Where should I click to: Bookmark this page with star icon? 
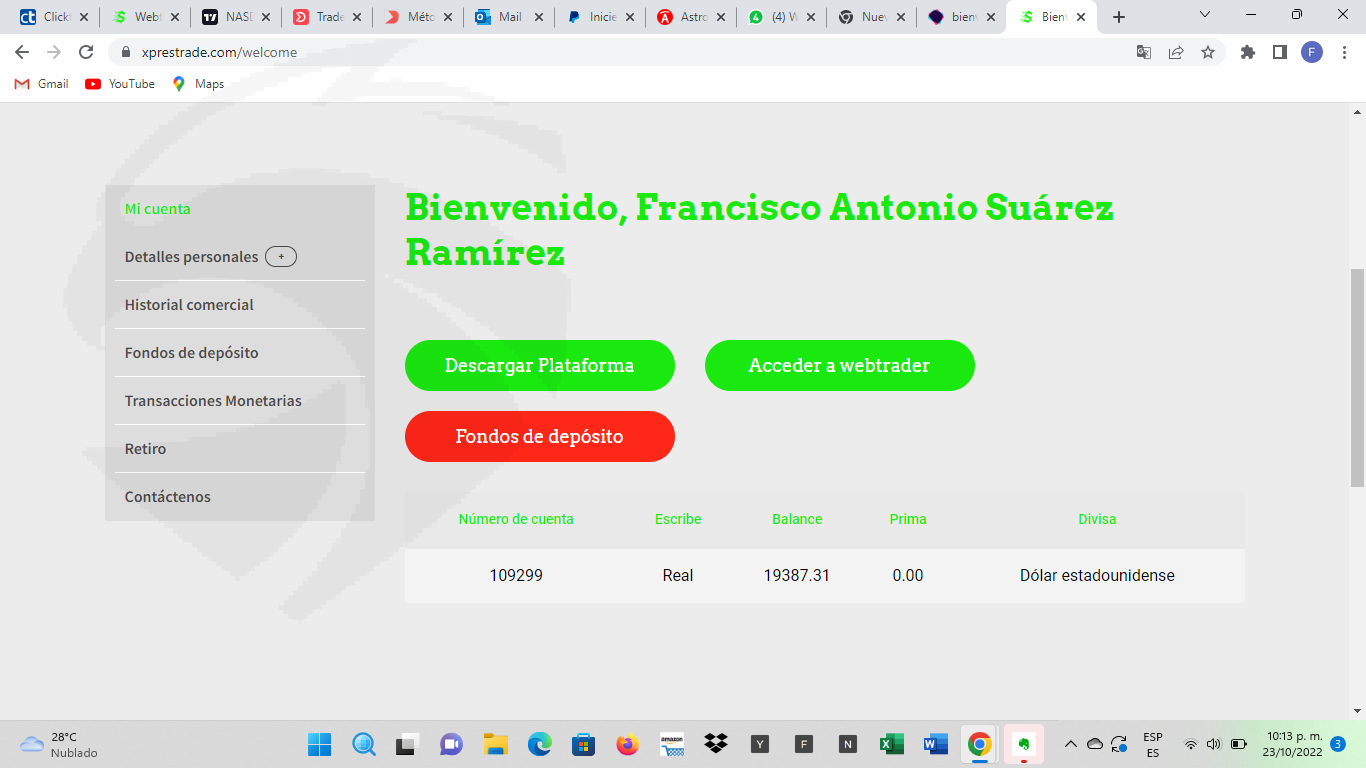1208,52
